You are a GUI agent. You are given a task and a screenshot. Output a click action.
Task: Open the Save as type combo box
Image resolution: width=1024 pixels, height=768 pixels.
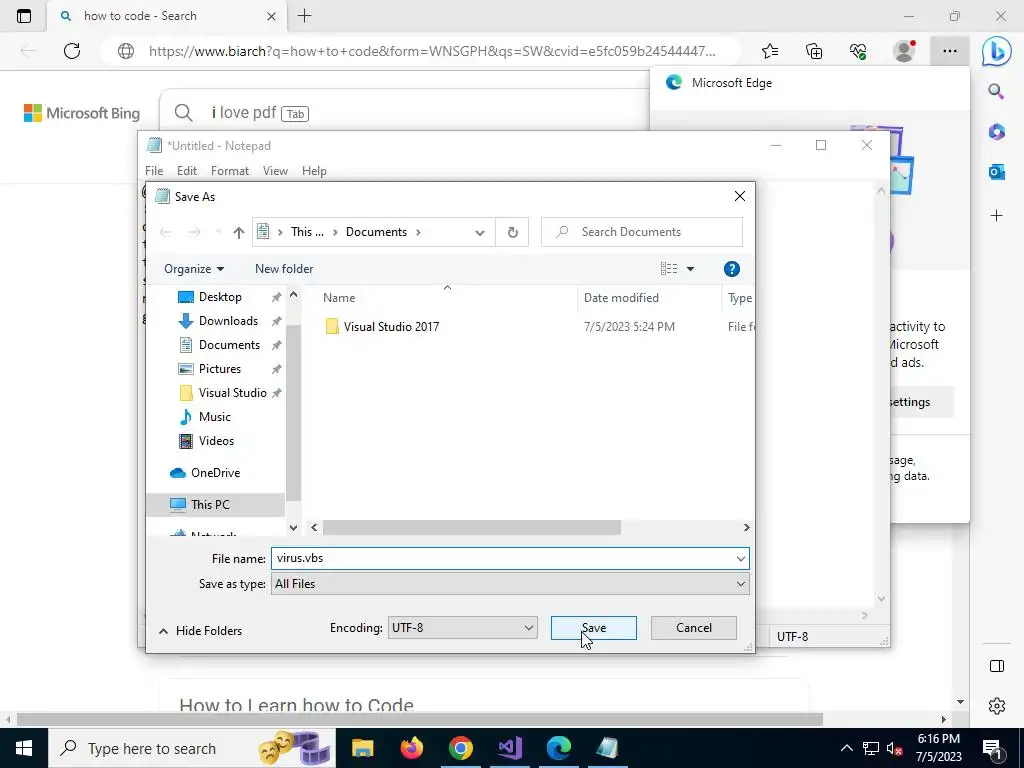[x=510, y=584]
